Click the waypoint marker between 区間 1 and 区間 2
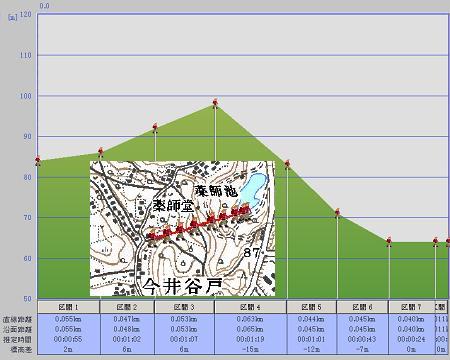Screen dimensions: 450x360 (x=101, y=152)
